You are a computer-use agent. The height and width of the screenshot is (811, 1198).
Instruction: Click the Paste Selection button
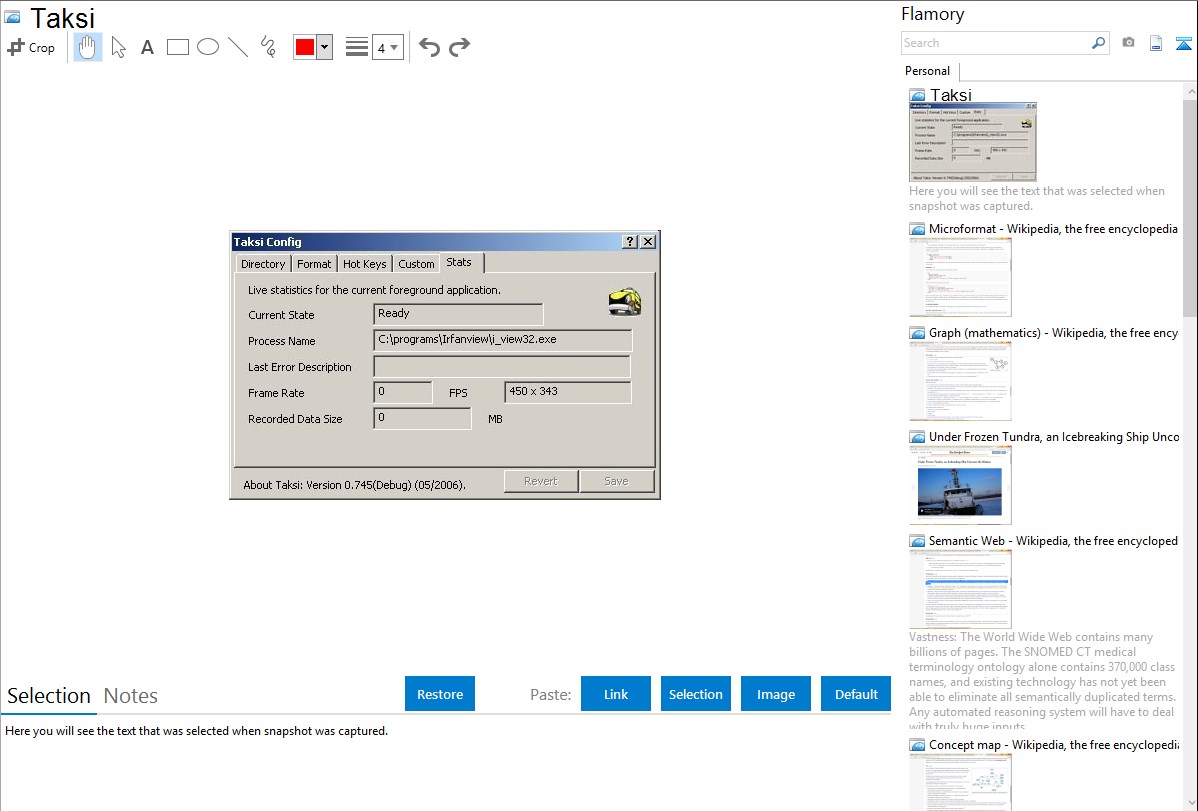point(696,694)
